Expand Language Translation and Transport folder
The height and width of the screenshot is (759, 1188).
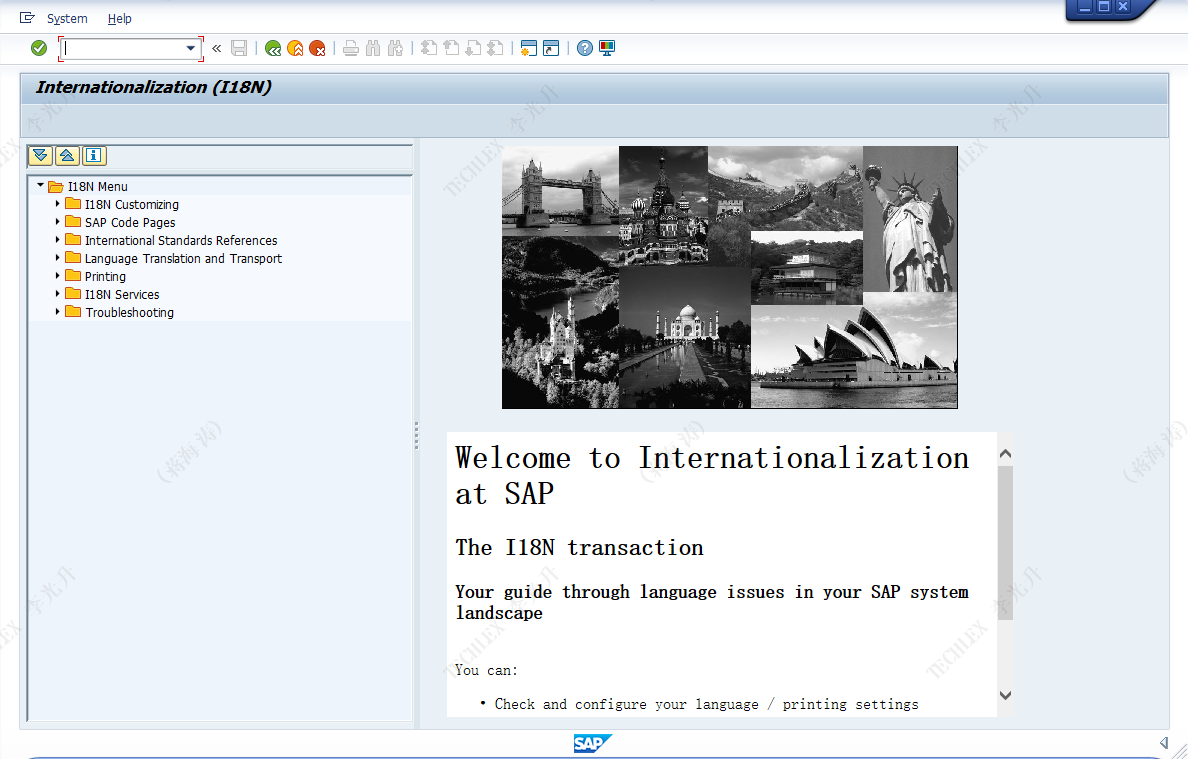click(58, 258)
